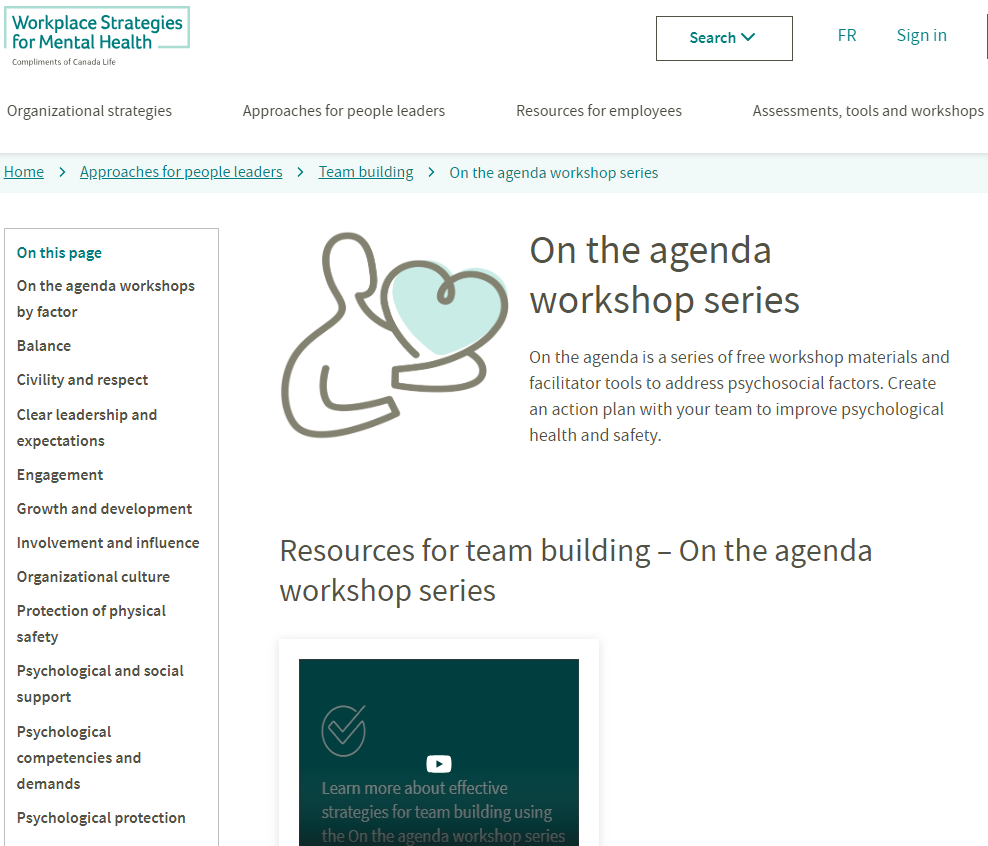Click Resources for team building section heading

click(x=576, y=570)
